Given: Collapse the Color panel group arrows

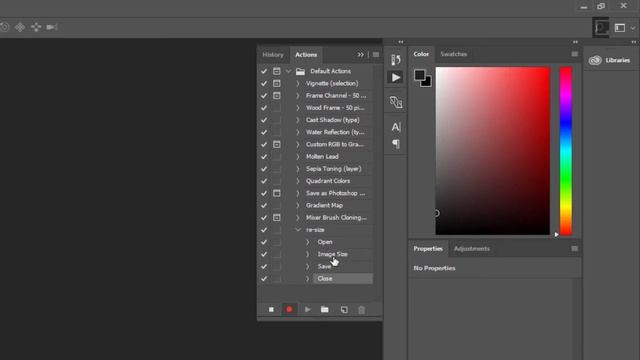Looking at the screenshot, I should click(575, 42).
